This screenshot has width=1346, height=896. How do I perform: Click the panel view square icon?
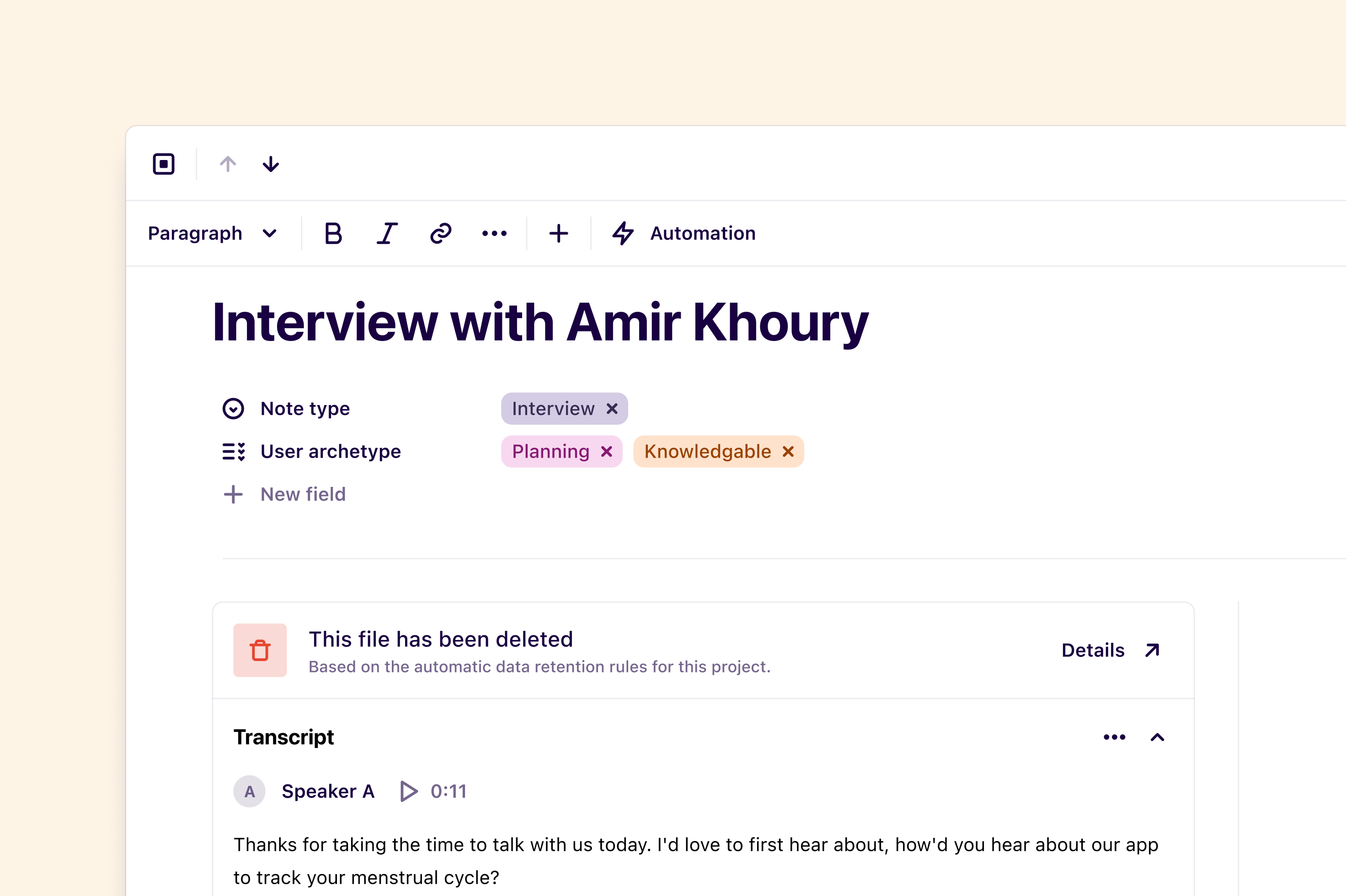(x=164, y=164)
